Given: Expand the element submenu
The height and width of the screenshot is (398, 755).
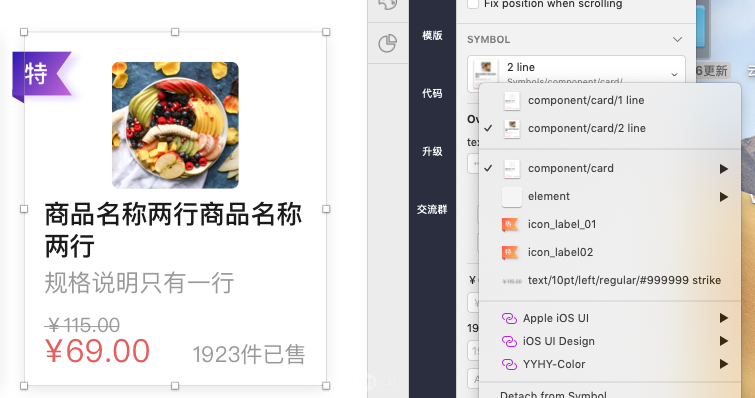Looking at the screenshot, I should pos(610,196).
